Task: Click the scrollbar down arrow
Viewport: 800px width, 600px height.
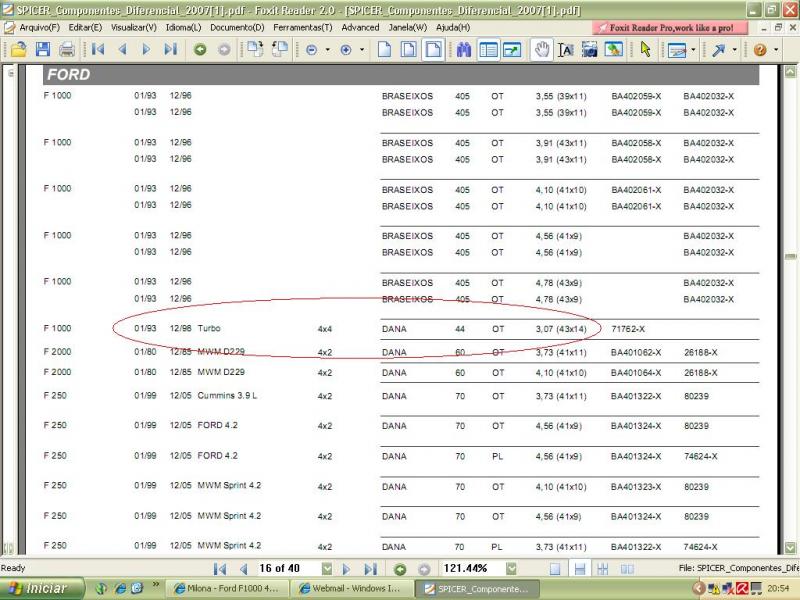Action: click(790, 547)
